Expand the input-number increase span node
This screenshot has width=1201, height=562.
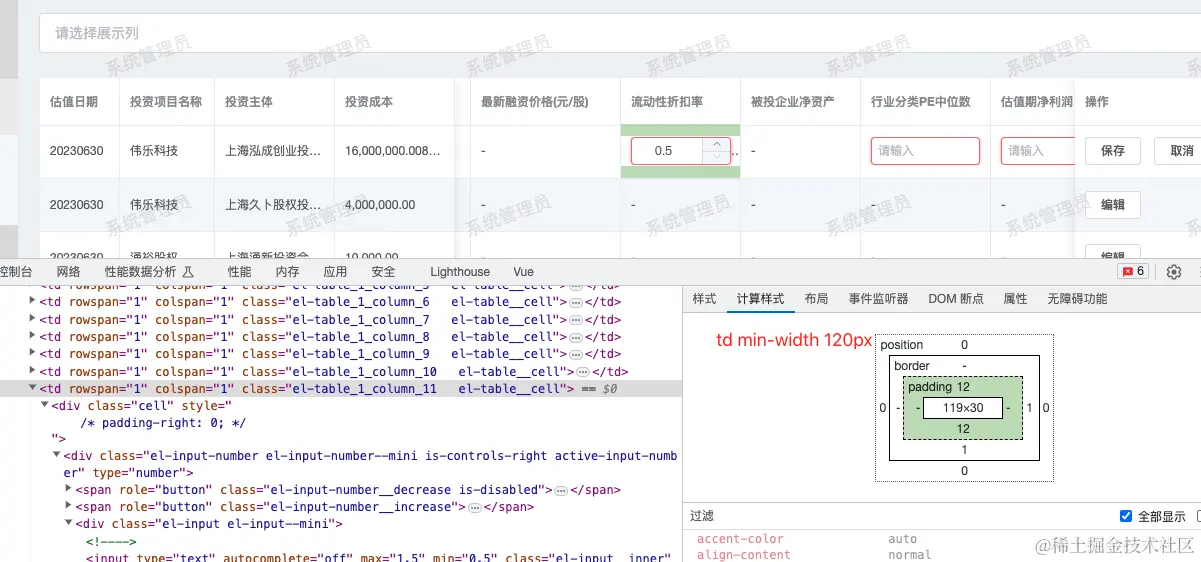(x=69, y=507)
